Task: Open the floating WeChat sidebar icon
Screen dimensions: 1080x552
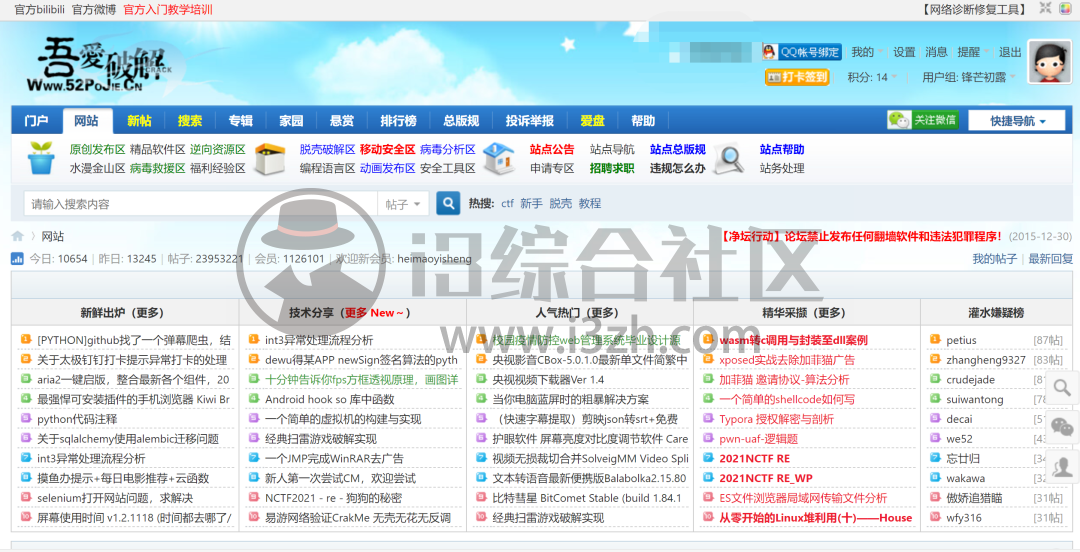Action: click(x=1062, y=427)
